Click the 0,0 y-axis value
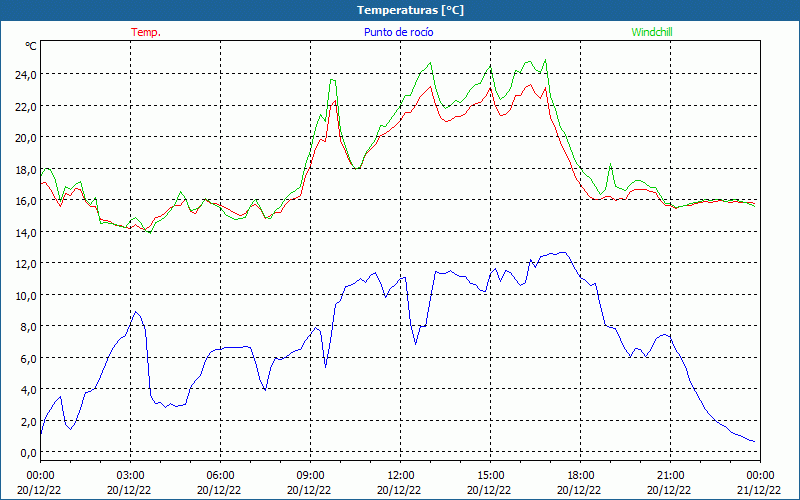800x500 pixels. (x=28, y=453)
